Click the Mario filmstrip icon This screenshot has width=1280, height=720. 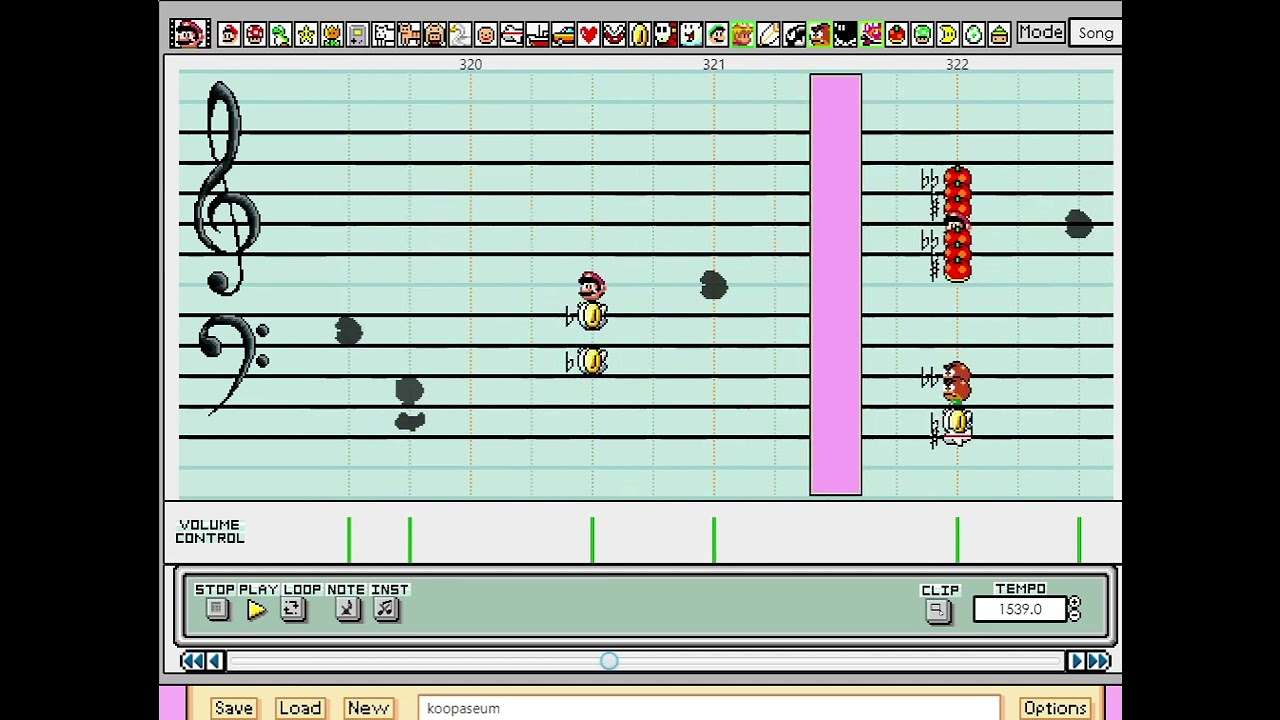pos(189,34)
